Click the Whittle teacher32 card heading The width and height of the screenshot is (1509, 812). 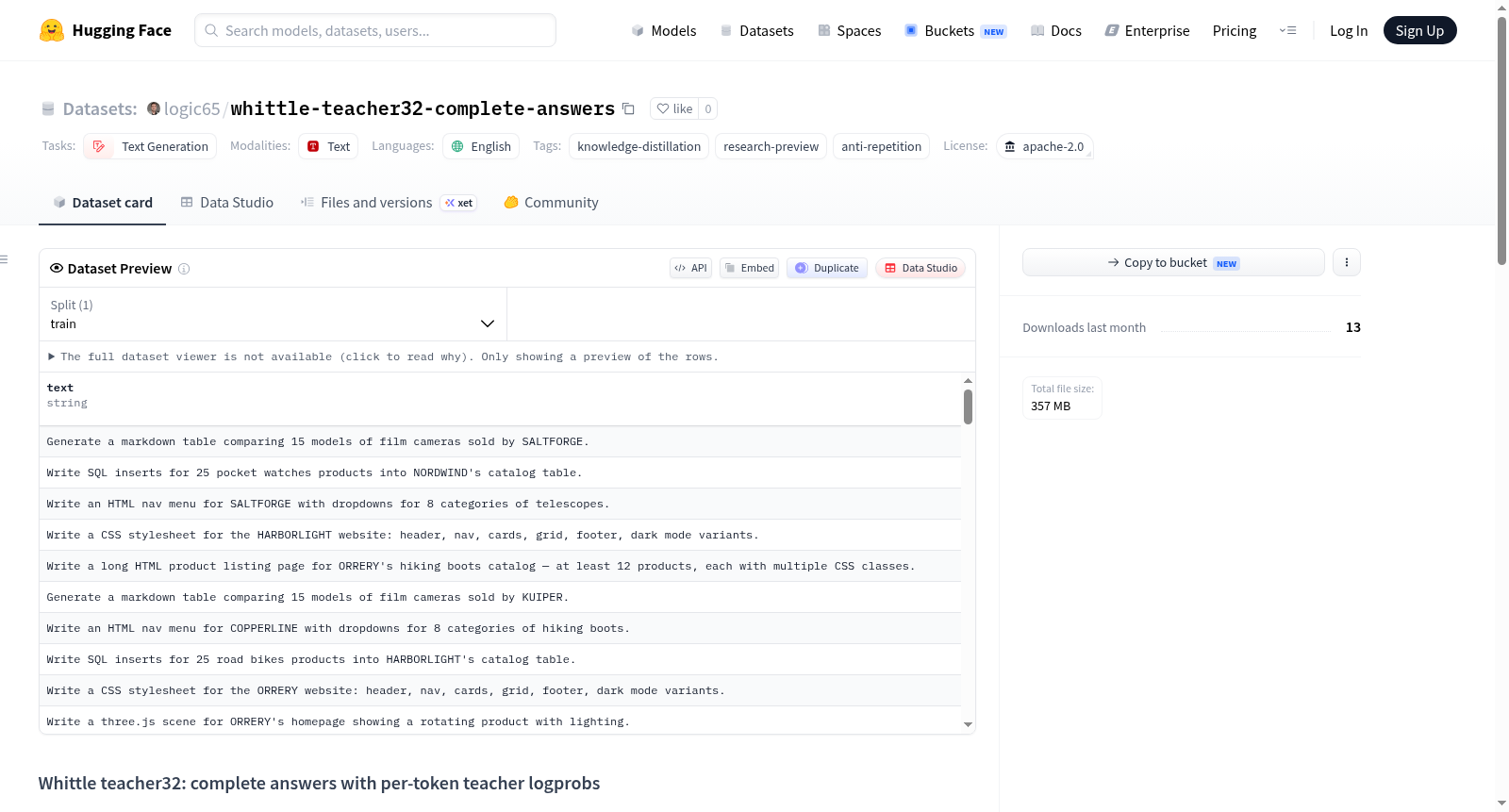319,784
